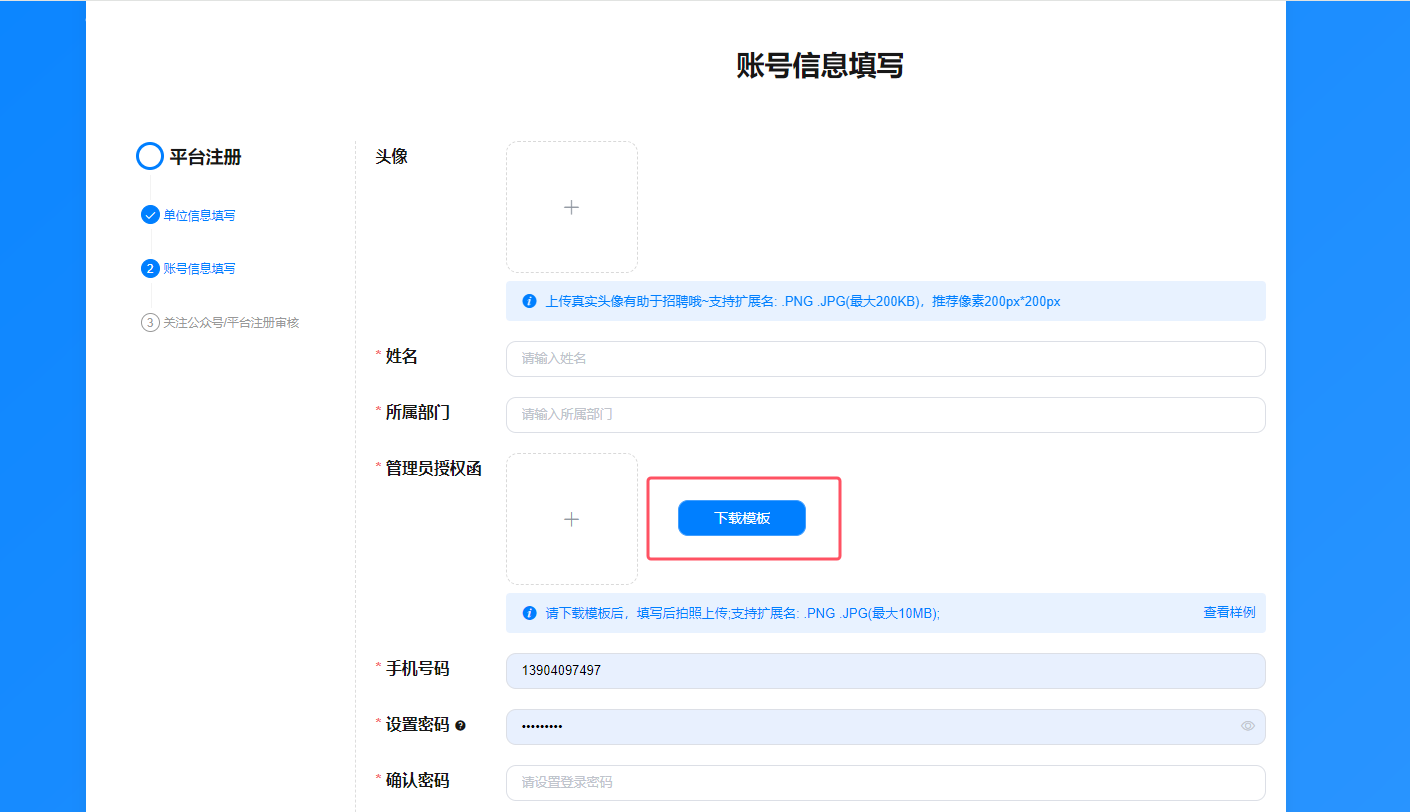Click the avatar upload plus box
This screenshot has width=1410, height=812.
[571, 207]
